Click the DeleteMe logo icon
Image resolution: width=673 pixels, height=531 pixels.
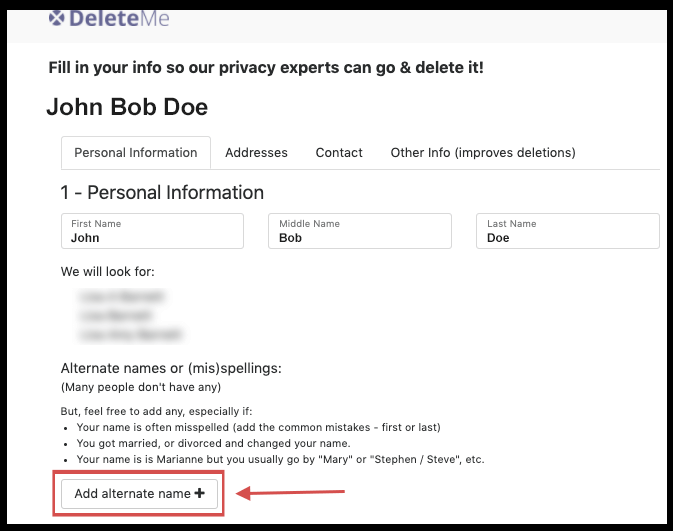click(x=58, y=18)
